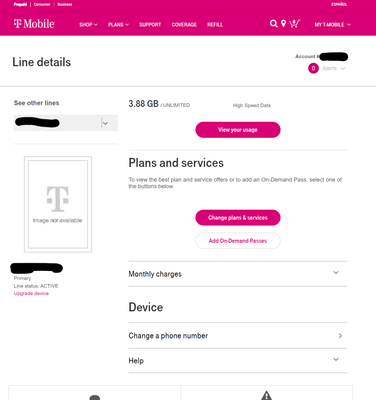The width and height of the screenshot is (376, 400).
Task: Click the View your usage button
Action: [238, 130]
